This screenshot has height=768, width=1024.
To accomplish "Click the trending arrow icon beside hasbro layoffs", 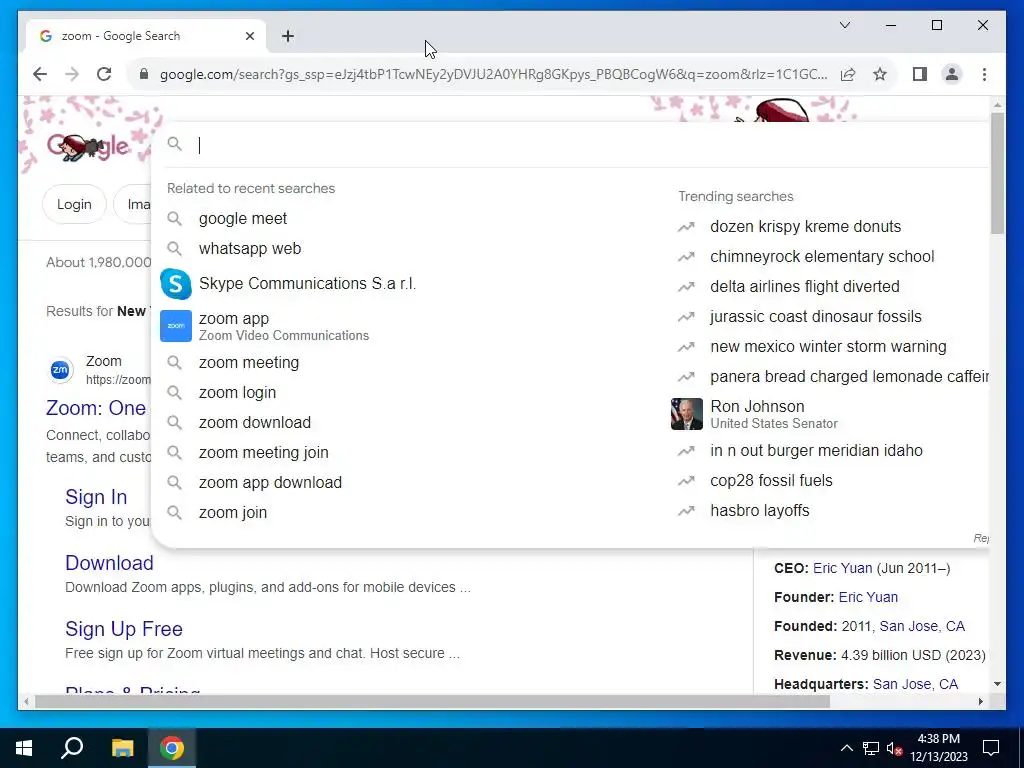I will pyautogui.click(x=686, y=511).
